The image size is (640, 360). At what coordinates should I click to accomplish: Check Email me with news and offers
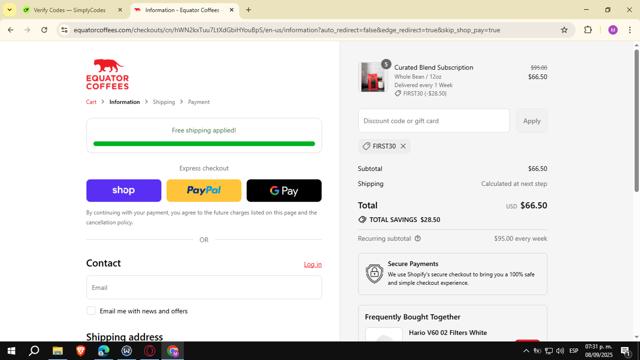click(91, 311)
